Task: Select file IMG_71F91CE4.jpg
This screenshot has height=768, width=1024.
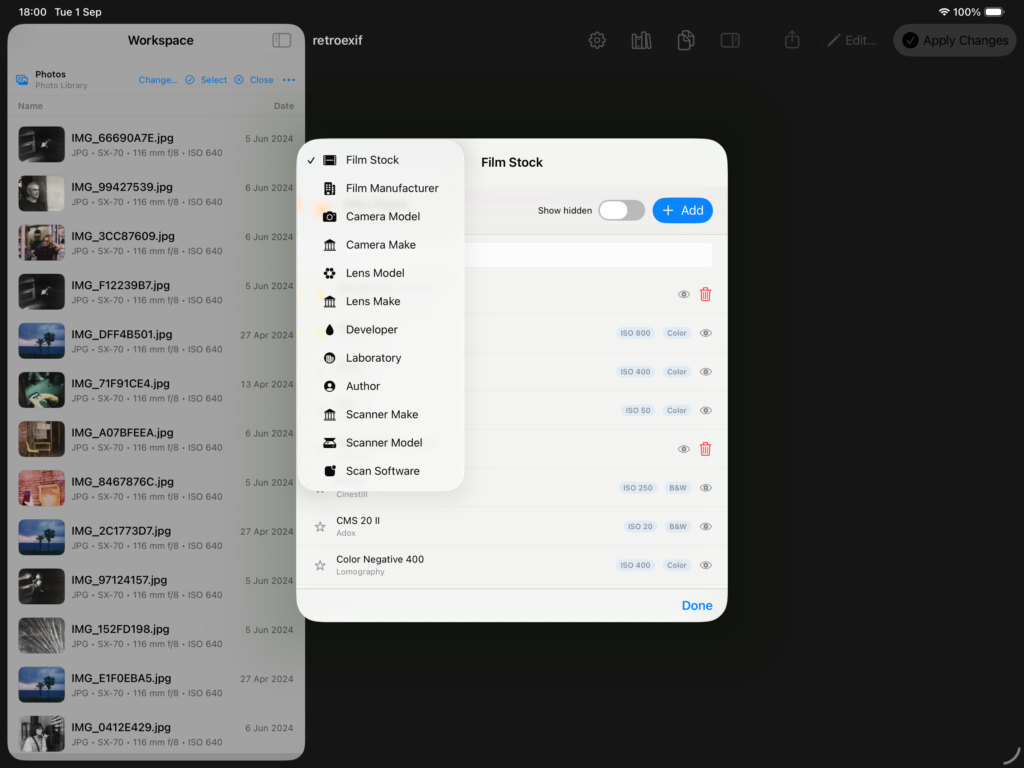Action: pos(156,390)
